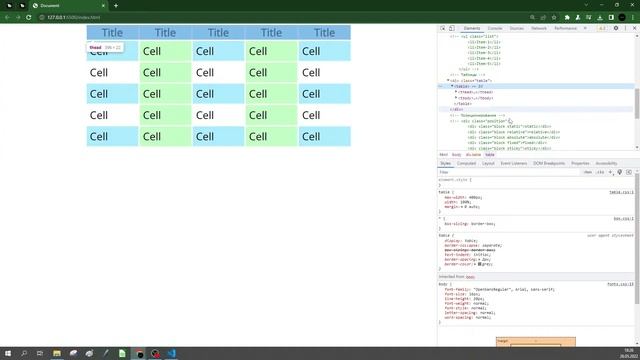Open DevTools settings gear
Viewport: 640px width, 360px height.
tap(616, 28)
